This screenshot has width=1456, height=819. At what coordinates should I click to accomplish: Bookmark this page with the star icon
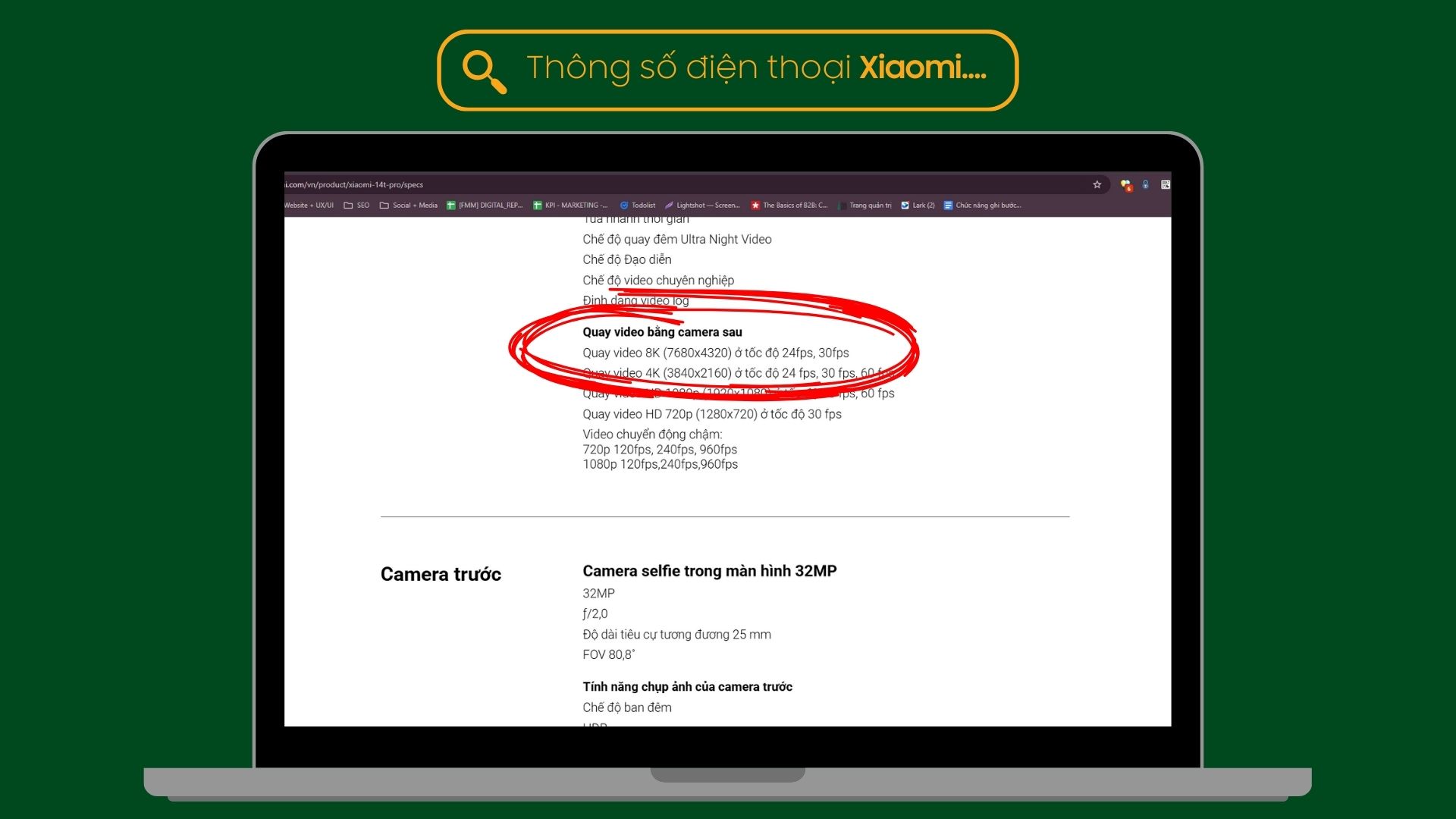(x=1097, y=184)
